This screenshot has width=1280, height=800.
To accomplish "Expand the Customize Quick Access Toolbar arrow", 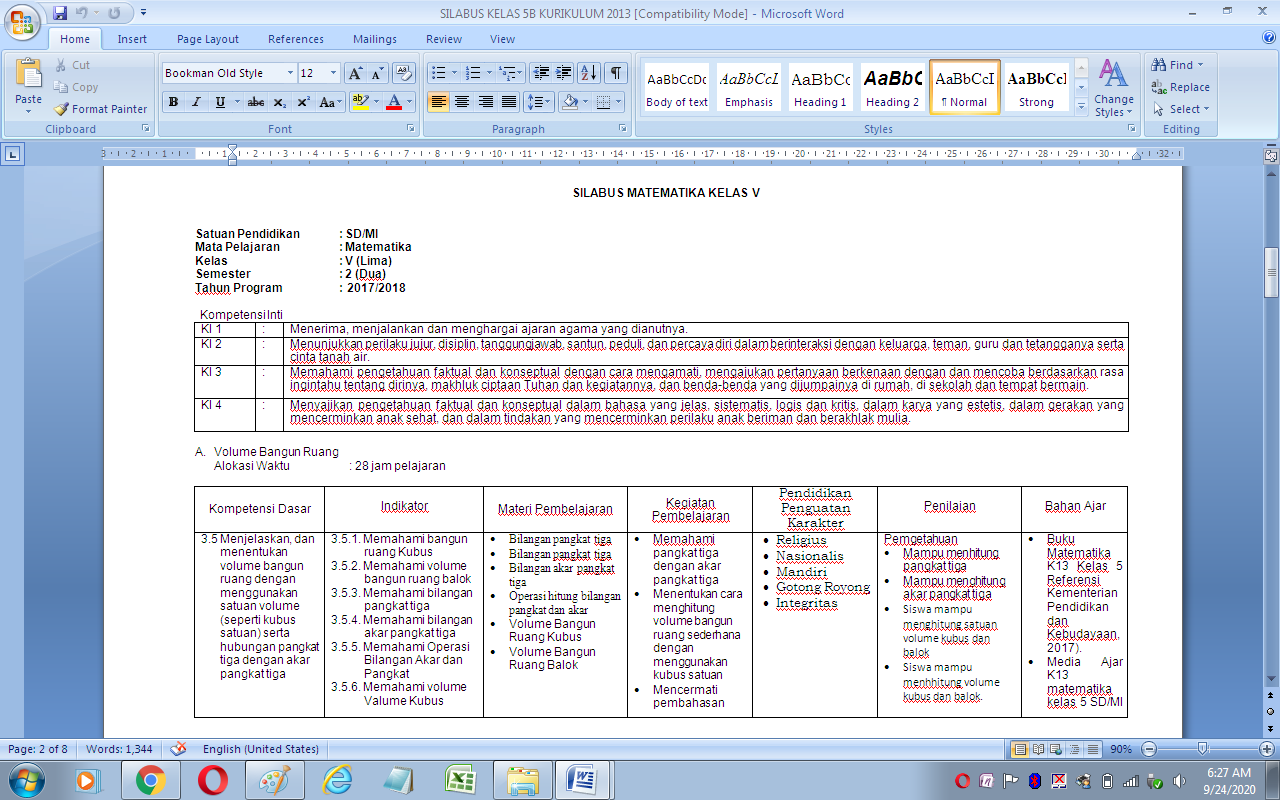I will point(143,14).
